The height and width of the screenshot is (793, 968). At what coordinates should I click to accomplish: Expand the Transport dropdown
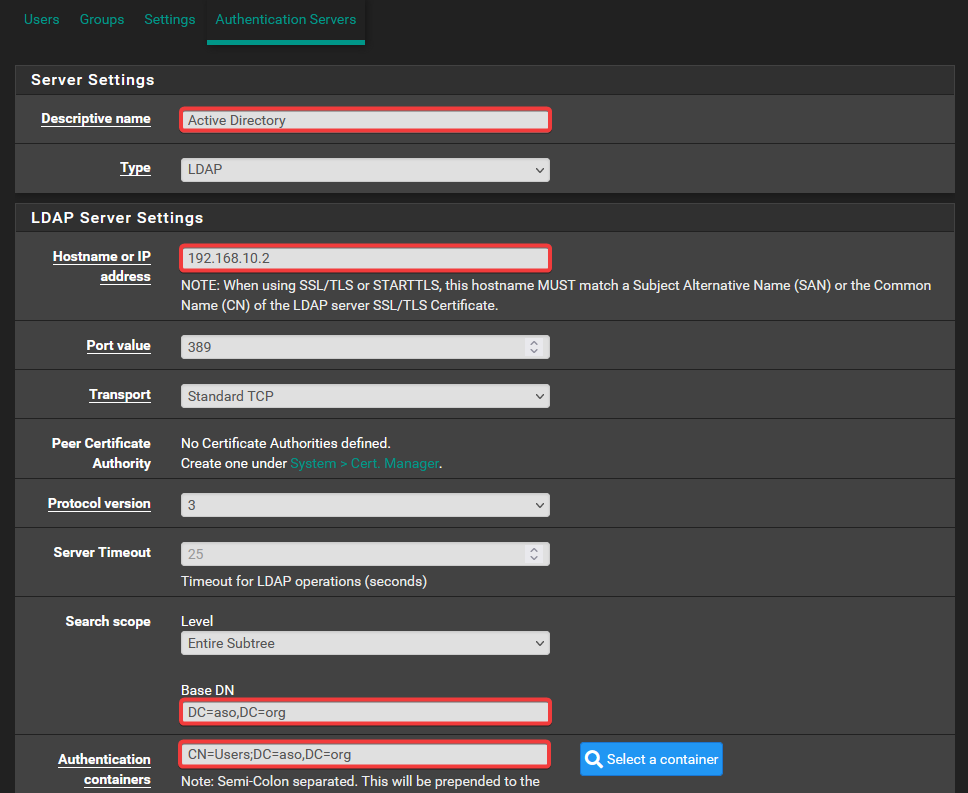point(365,396)
